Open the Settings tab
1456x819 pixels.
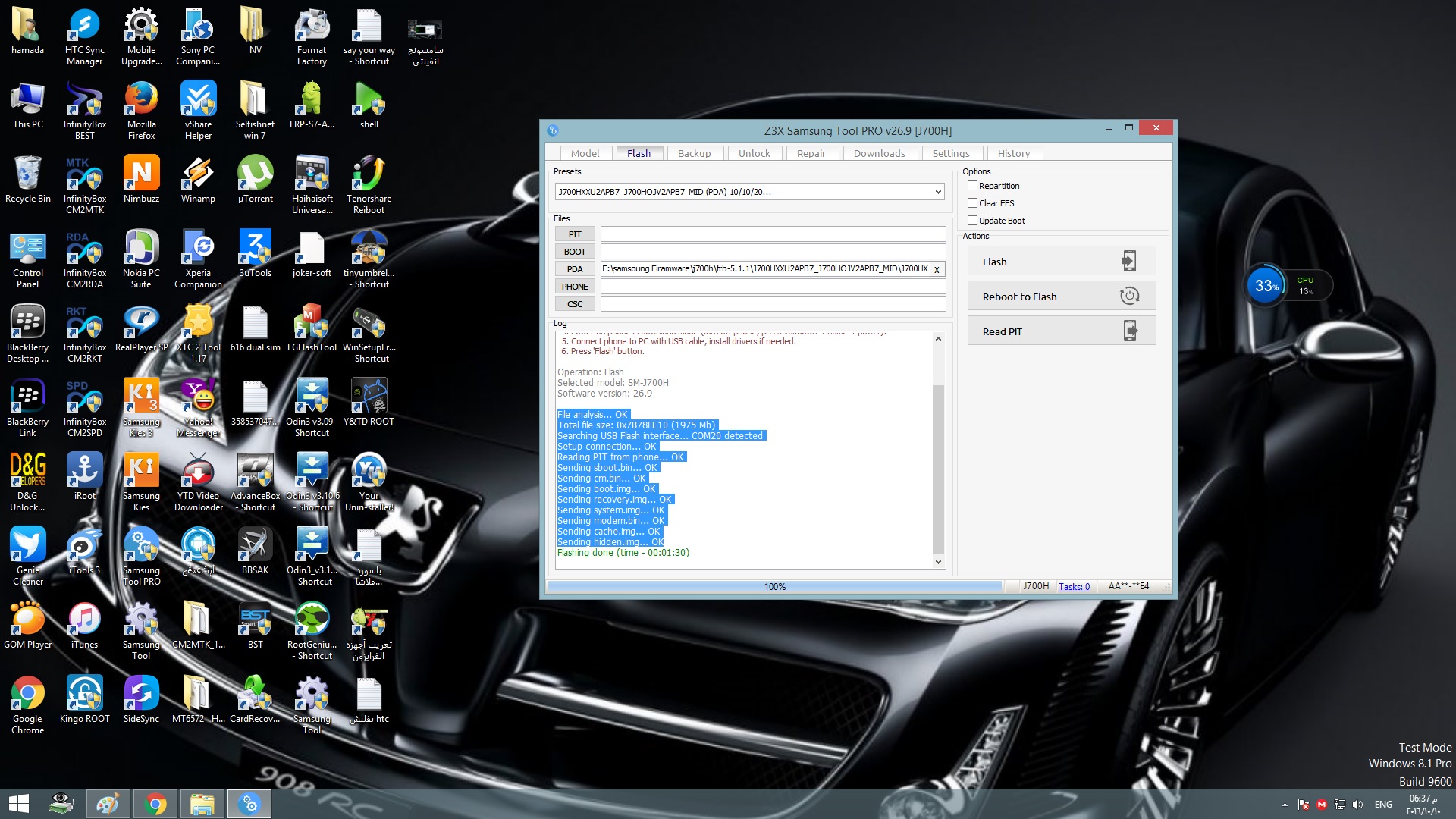pos(950,153)
